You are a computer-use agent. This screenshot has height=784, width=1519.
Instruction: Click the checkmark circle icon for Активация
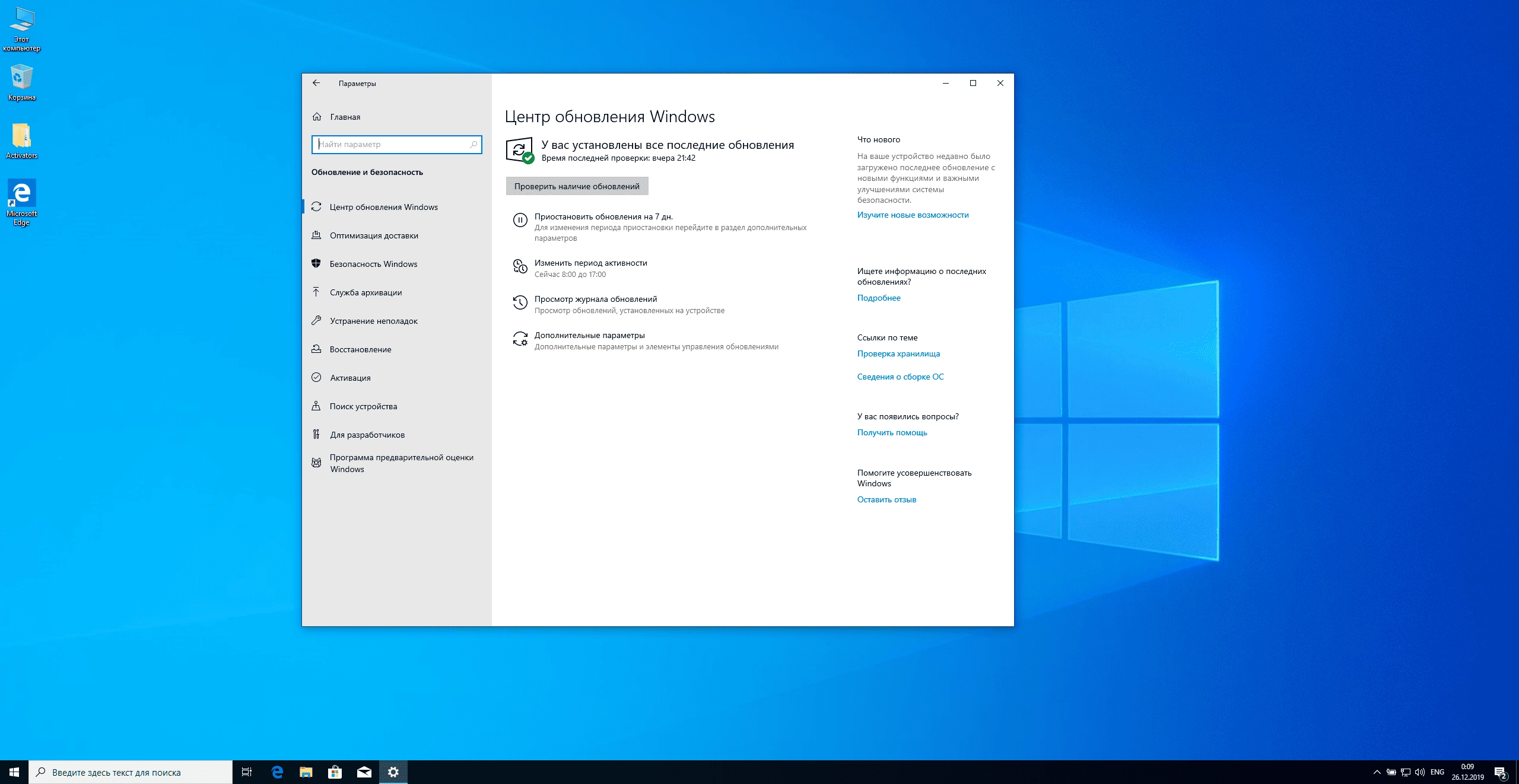tap(316, 377)
